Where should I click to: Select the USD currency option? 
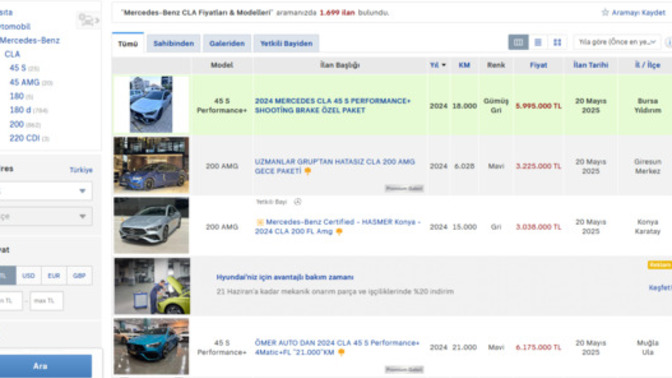tap(28, 276)
